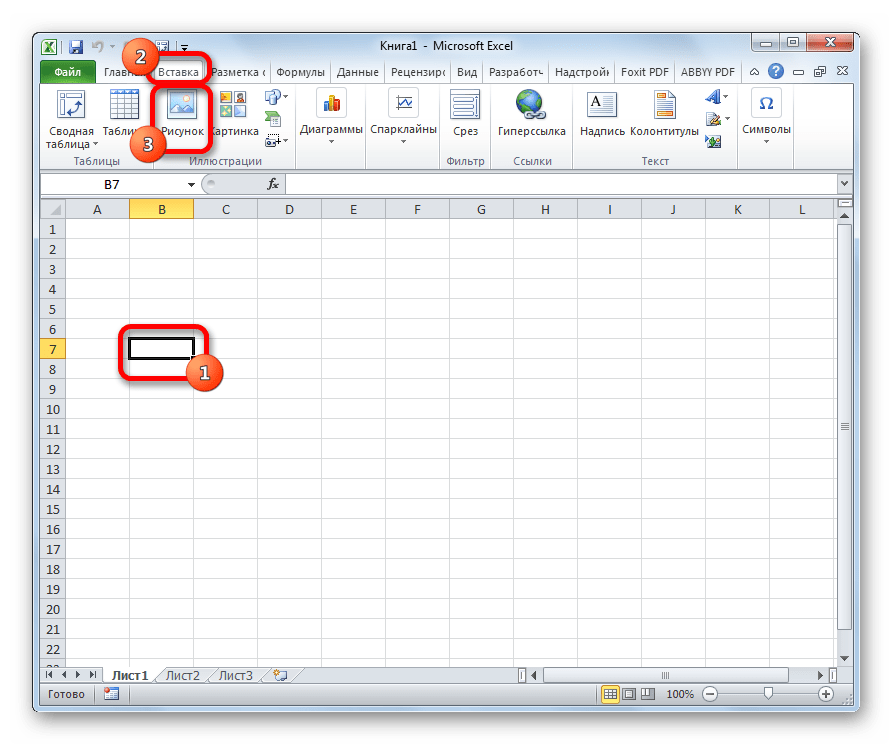Click the zoom slider handle

(x=767, y=694)
